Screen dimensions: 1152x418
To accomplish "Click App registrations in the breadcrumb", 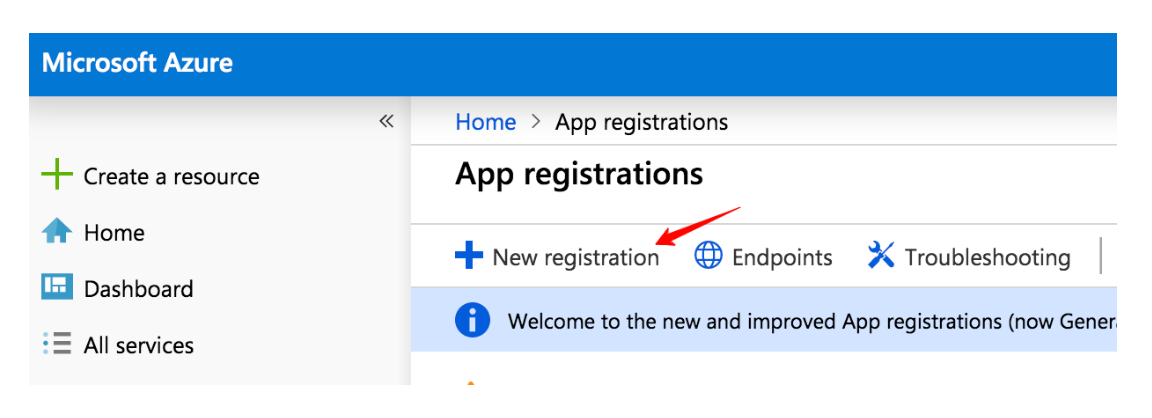I will tap(641, 122).
